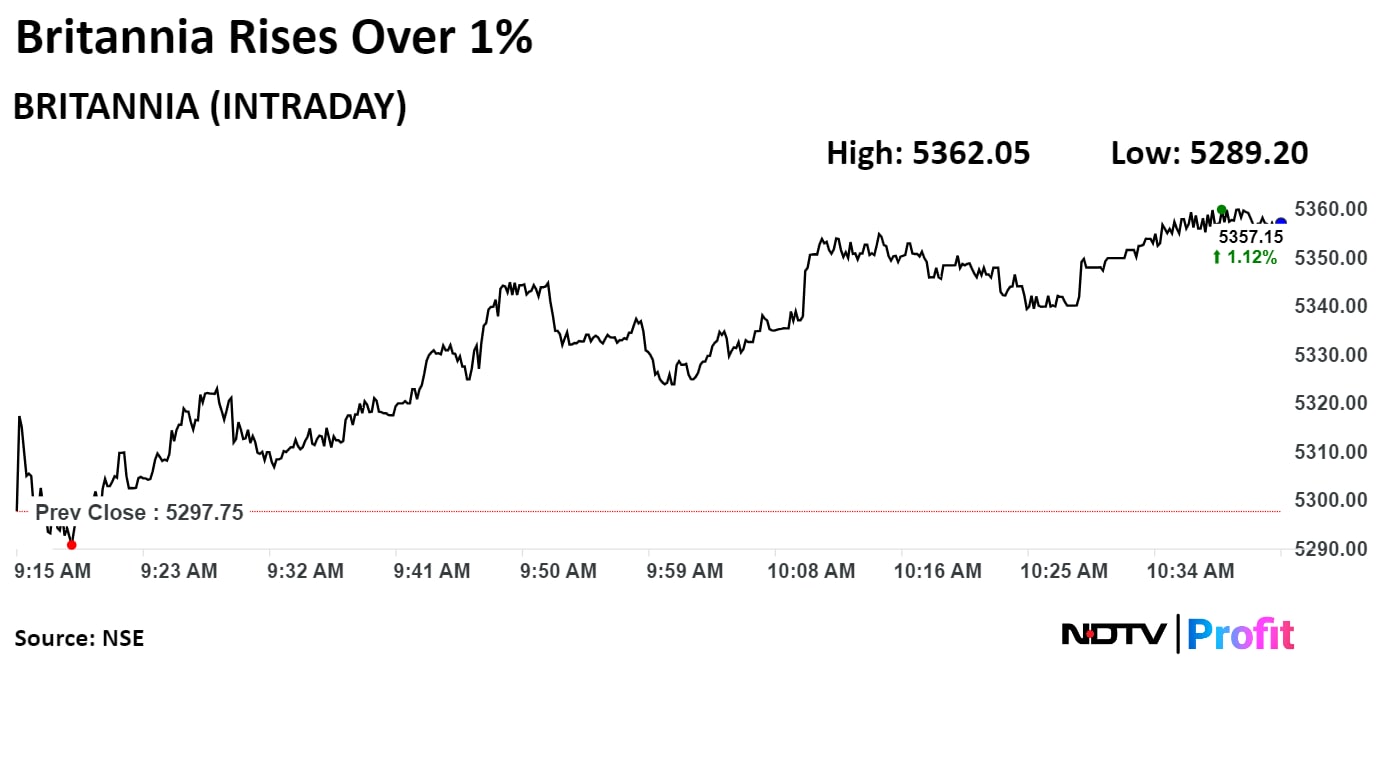1382x777 pixels.
Task: Click the Source: NSE text
Action: point(79,638)
